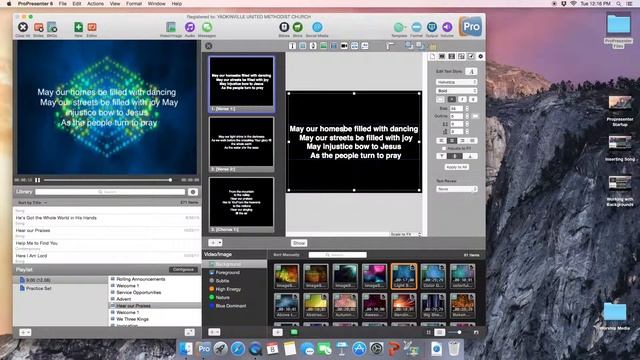Click the Show button below the editor

(x=299, y=243)
